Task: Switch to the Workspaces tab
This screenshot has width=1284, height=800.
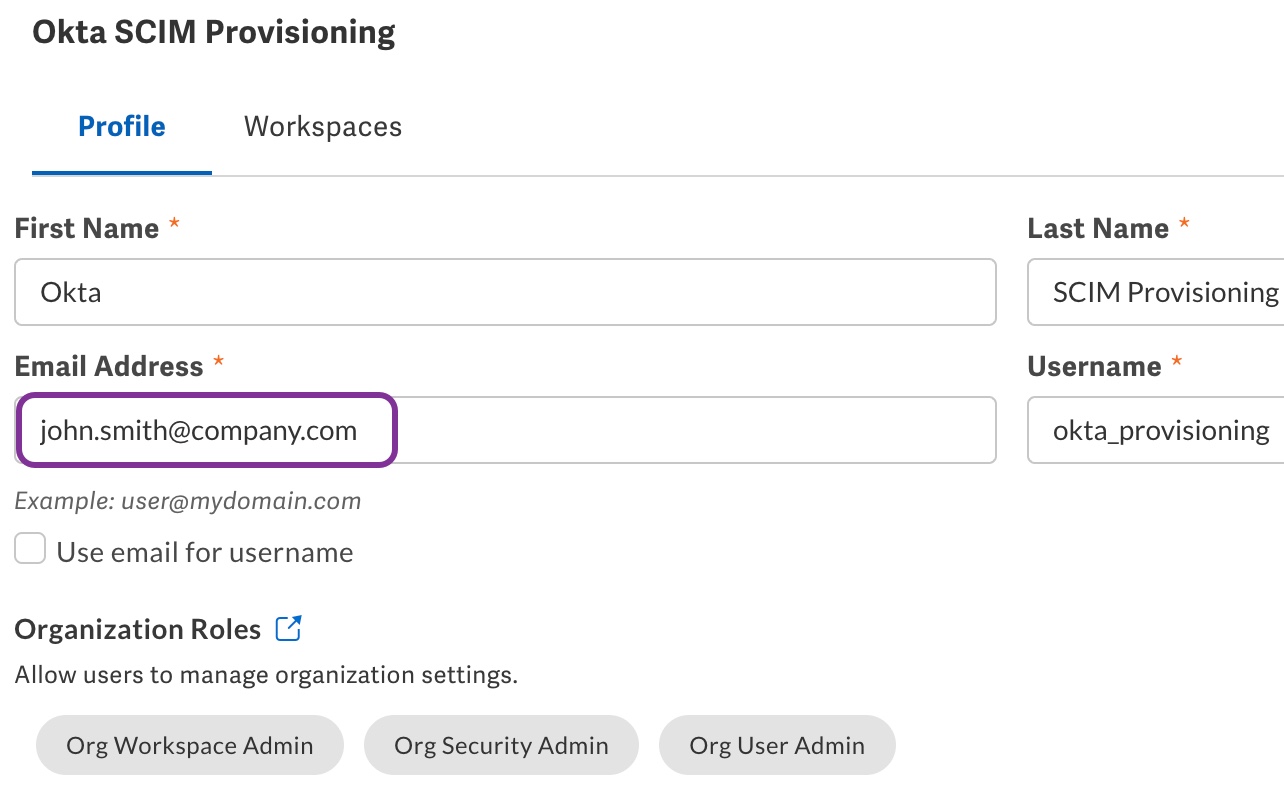Action: [x=323, y=127]
